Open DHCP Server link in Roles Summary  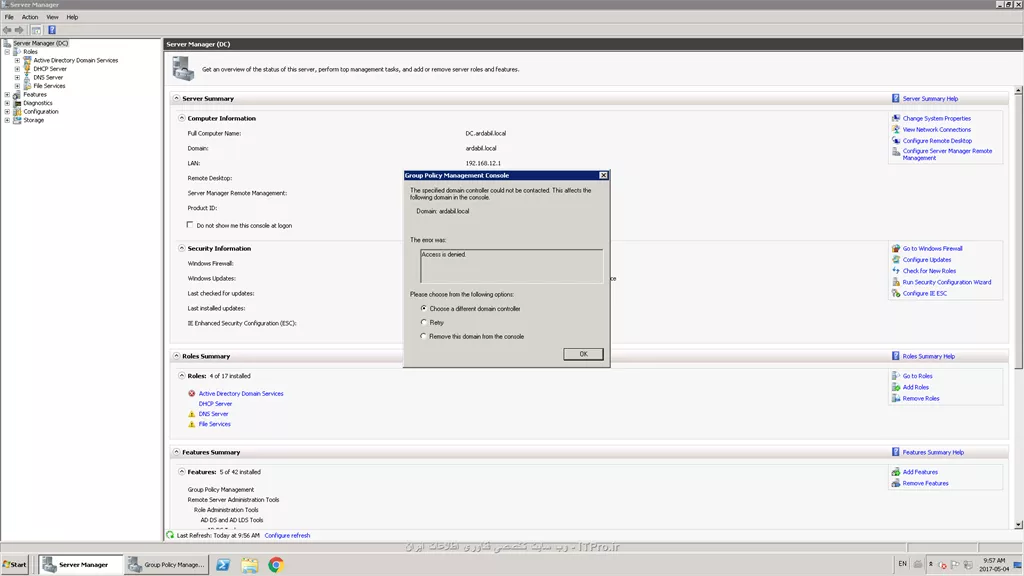pos(215,404)
